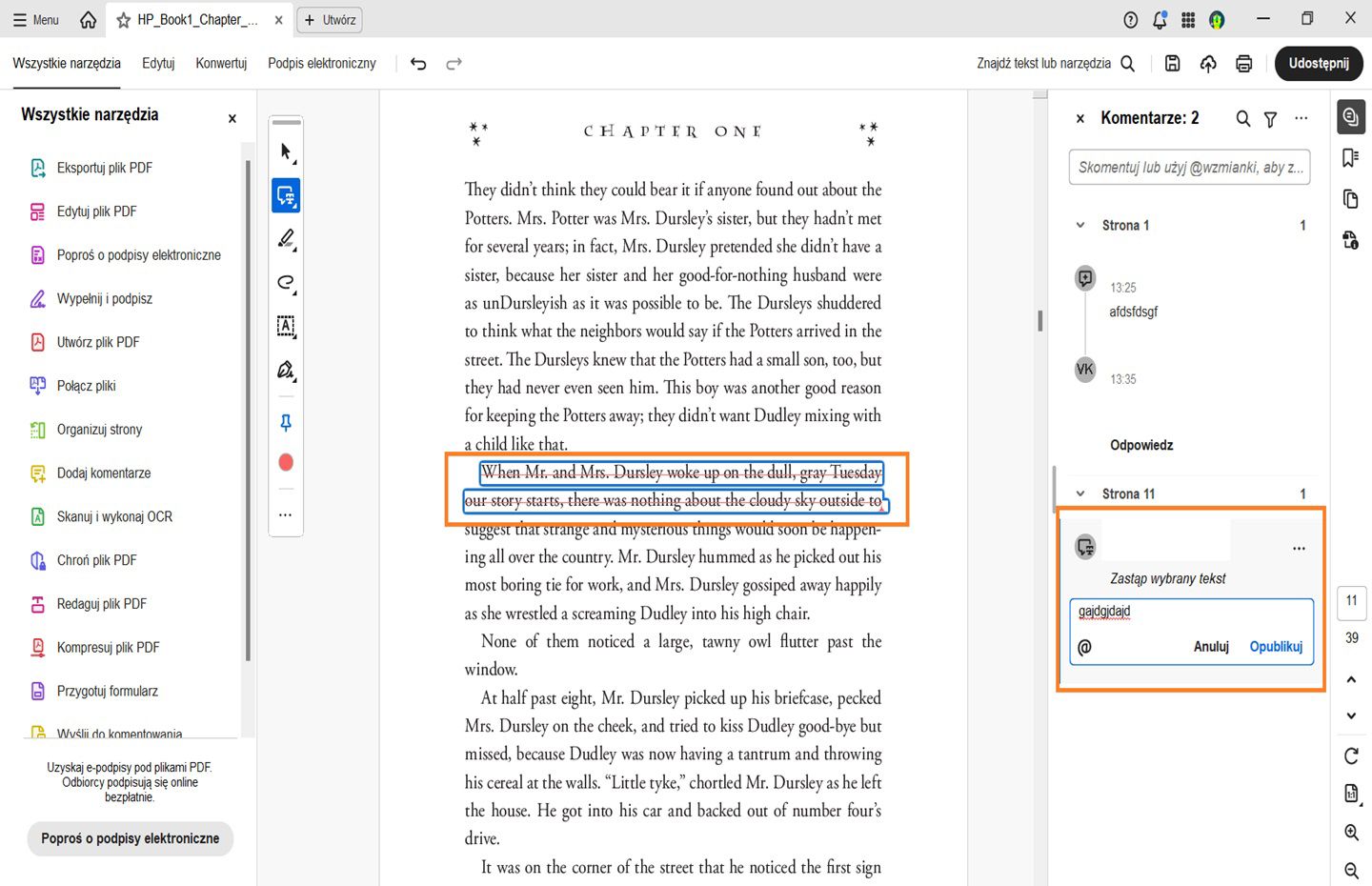Upload the file with the cloud icon
Image resolution: width=1372 pixels, height=886 pixels.
pos(1208,64)
